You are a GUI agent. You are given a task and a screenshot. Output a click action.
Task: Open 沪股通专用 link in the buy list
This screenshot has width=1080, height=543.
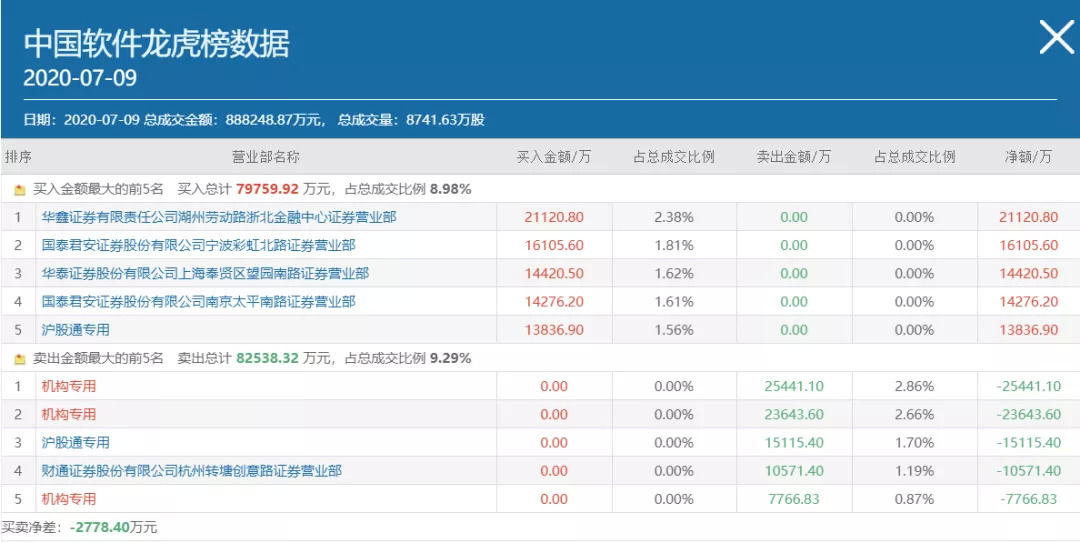point(76,330)
